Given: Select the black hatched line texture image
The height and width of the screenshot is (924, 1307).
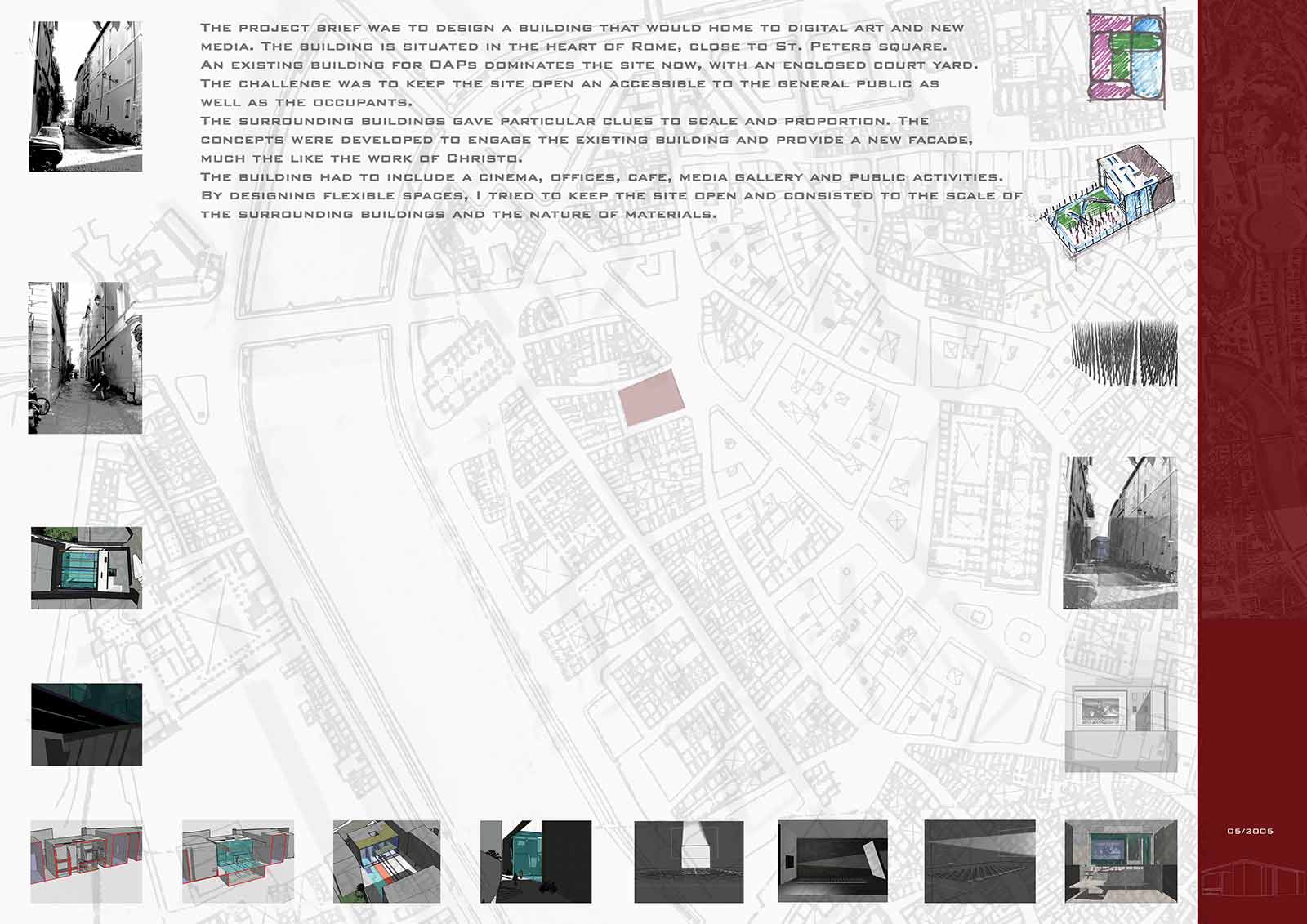Looking at the screenshot, I should tap(1124, 352).
